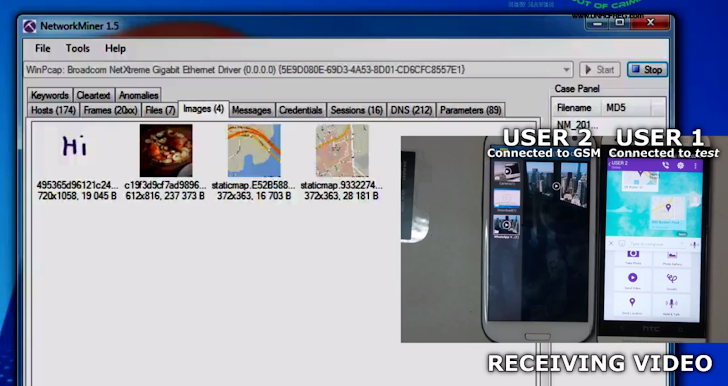Select the staticmap.E52B588 map thumbnail
This screenshot has height=386, width=728.
pos(254,150)
